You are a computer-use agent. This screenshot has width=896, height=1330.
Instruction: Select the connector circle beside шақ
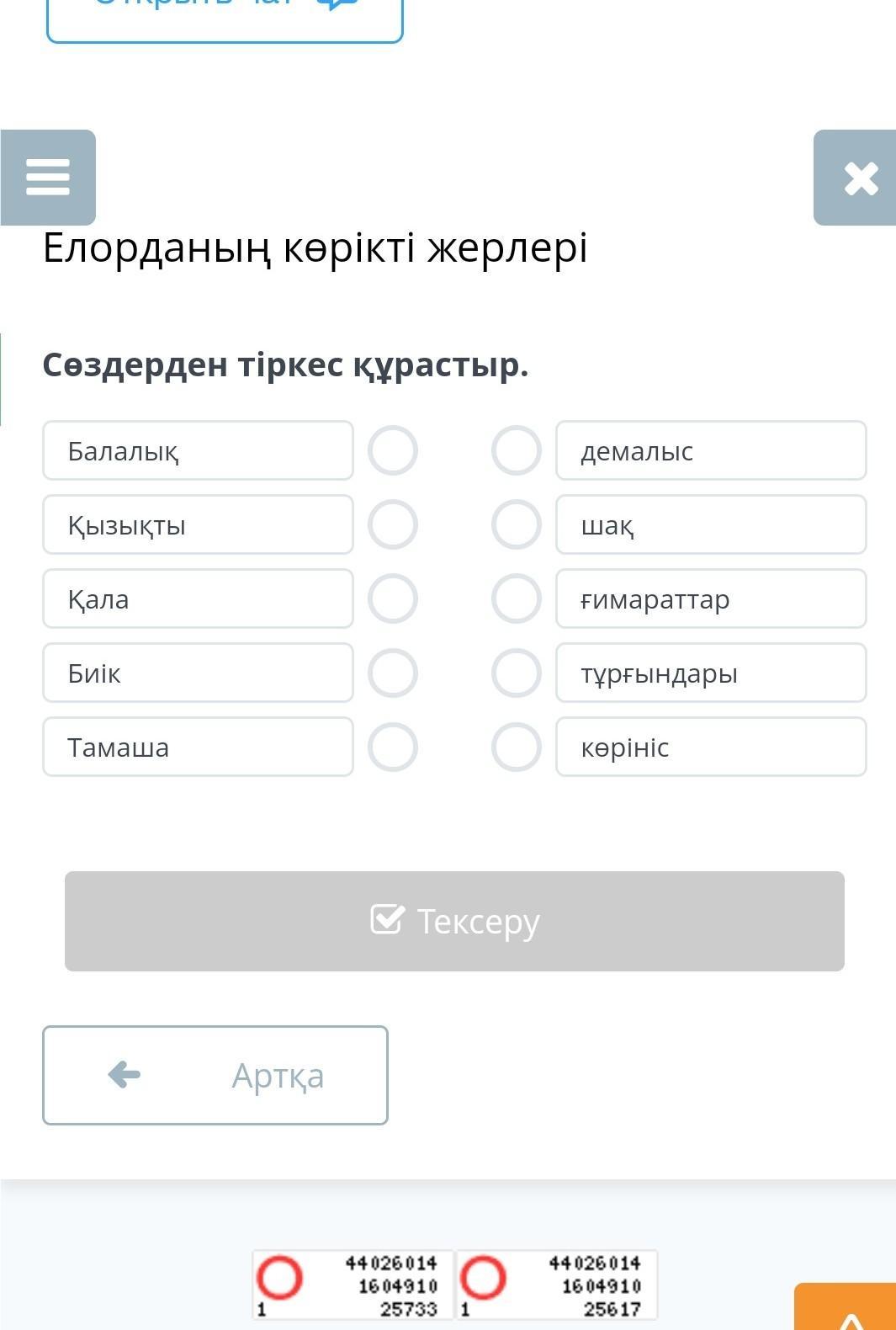pos(516,524)
